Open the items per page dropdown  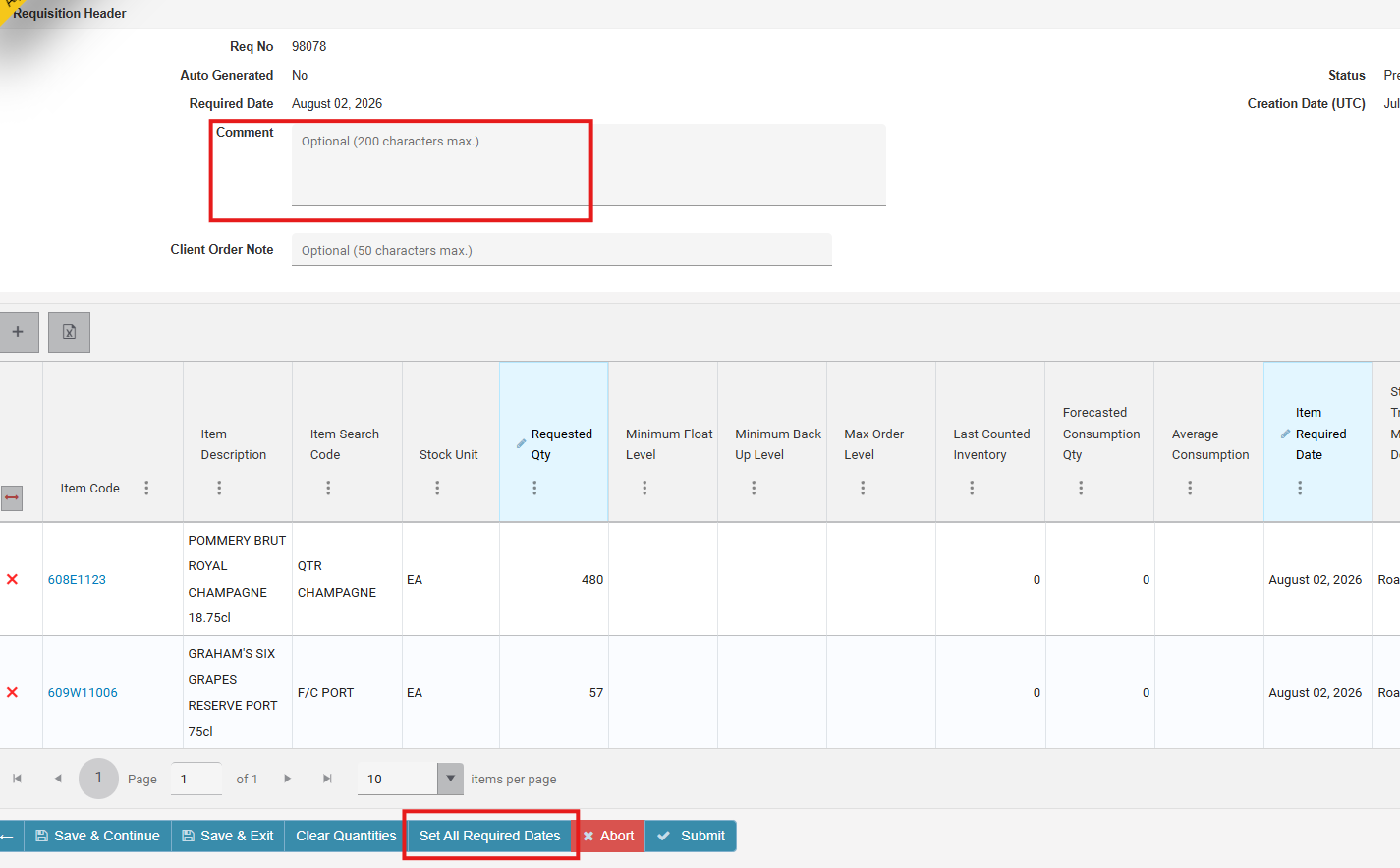(450, 779)
